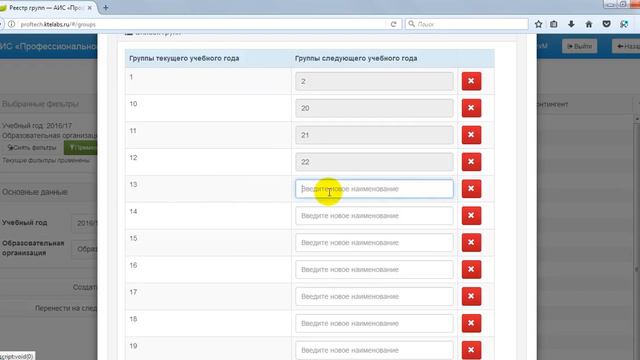Image resolution: width=640 pixels, height=360 pixels.
Task: Remove group 10 row with red X
Action: click(471, 108)
